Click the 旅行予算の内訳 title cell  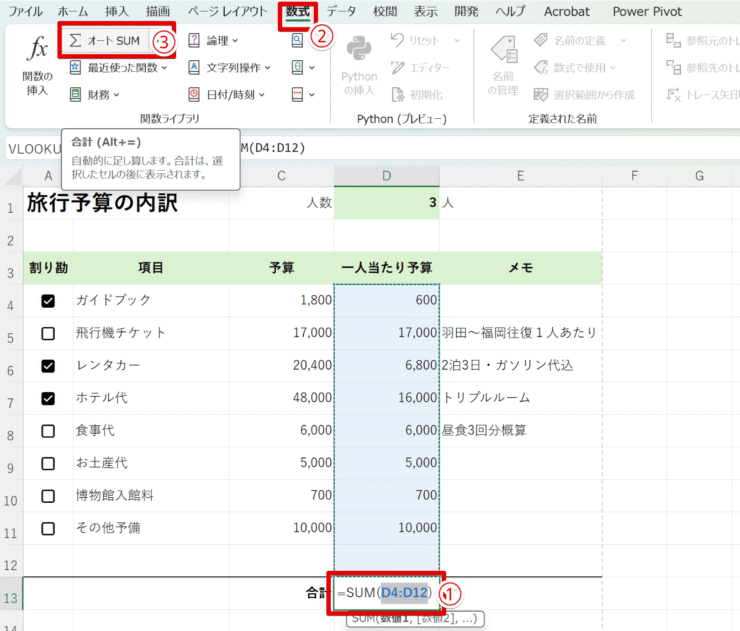point(102,203)
